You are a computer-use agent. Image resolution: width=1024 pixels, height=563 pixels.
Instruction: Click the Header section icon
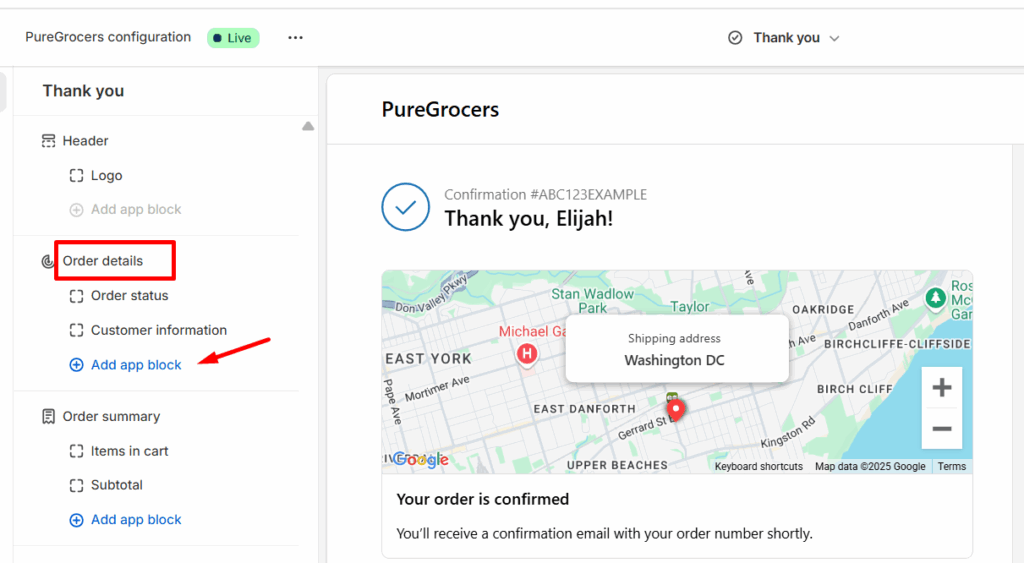(x=48, y=141)
